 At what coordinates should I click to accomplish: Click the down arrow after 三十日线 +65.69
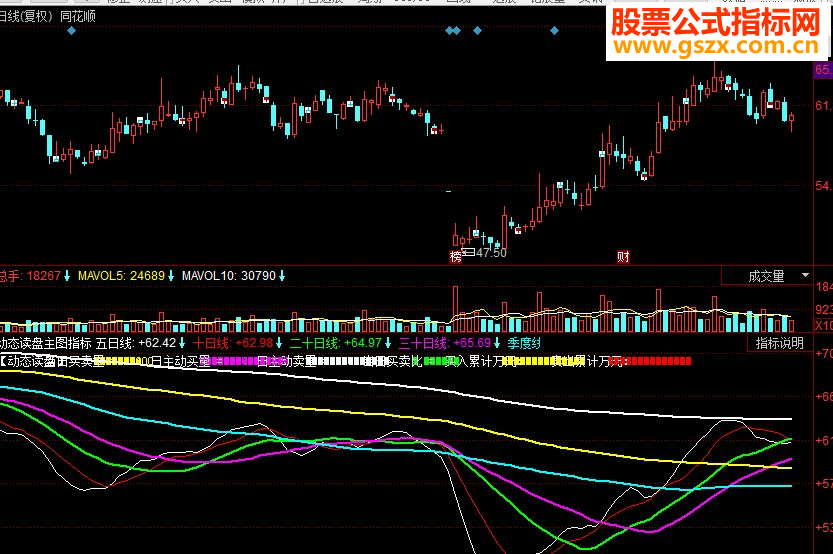click(x=497, y=343)
